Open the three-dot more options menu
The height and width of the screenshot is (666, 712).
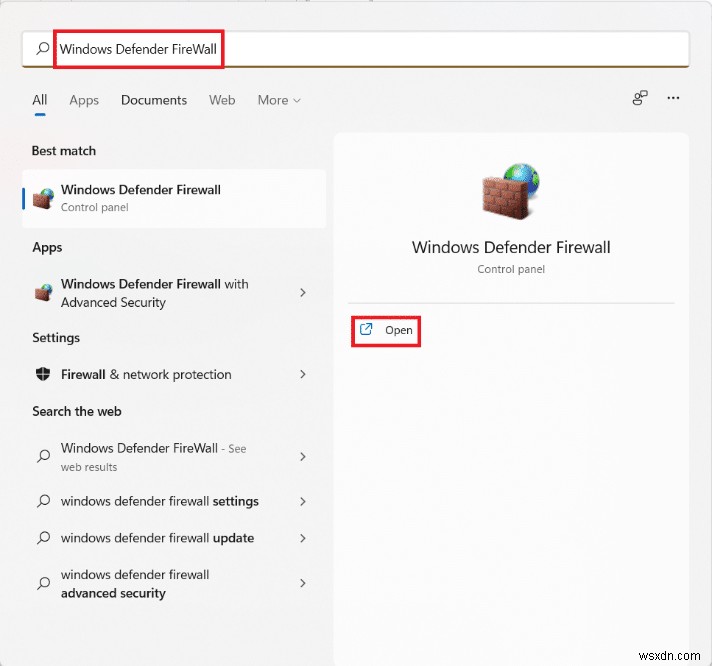673,98
